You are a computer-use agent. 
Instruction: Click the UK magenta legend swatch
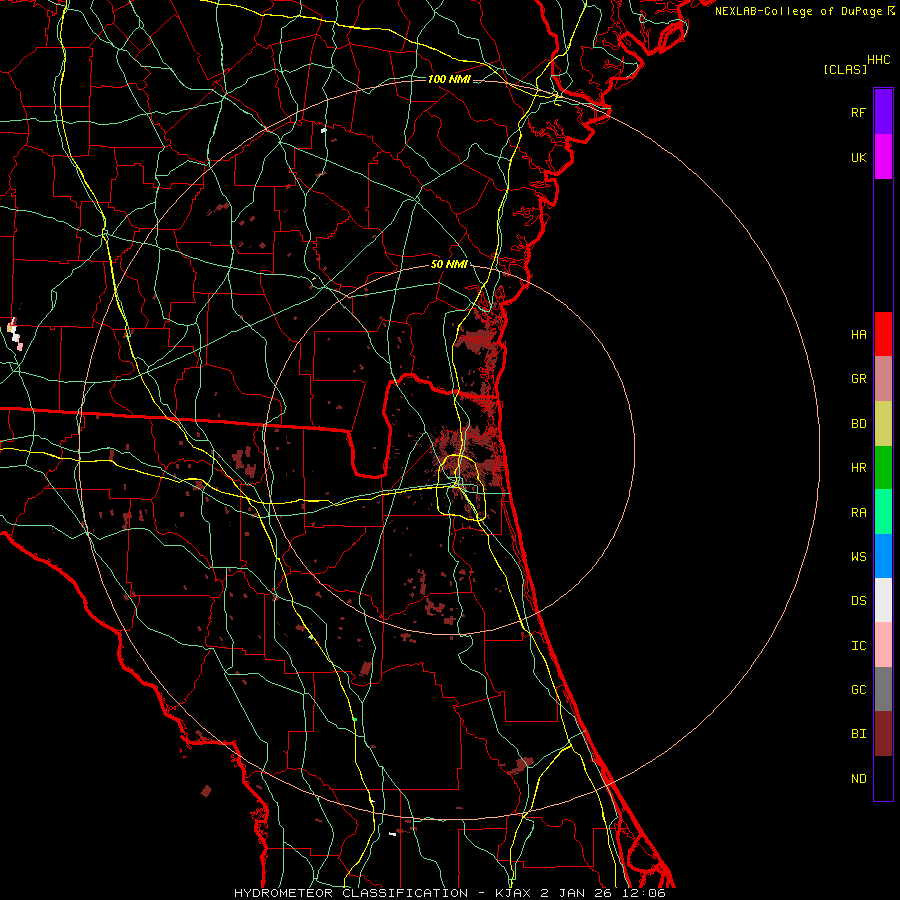point(883,157)
